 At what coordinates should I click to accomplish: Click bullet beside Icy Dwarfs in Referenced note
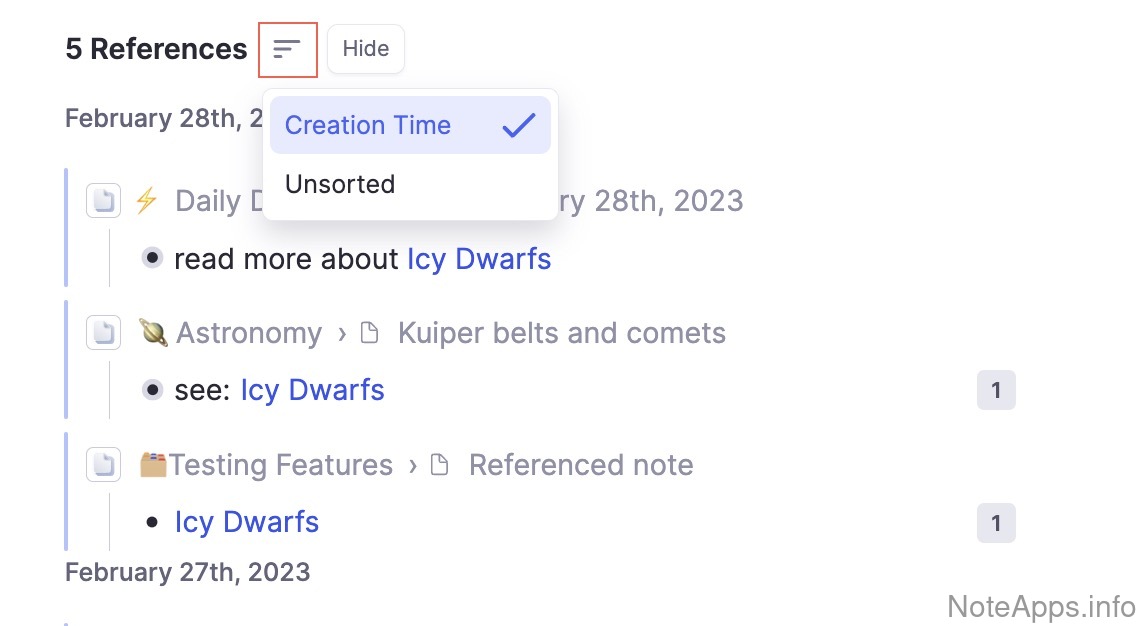152,522
